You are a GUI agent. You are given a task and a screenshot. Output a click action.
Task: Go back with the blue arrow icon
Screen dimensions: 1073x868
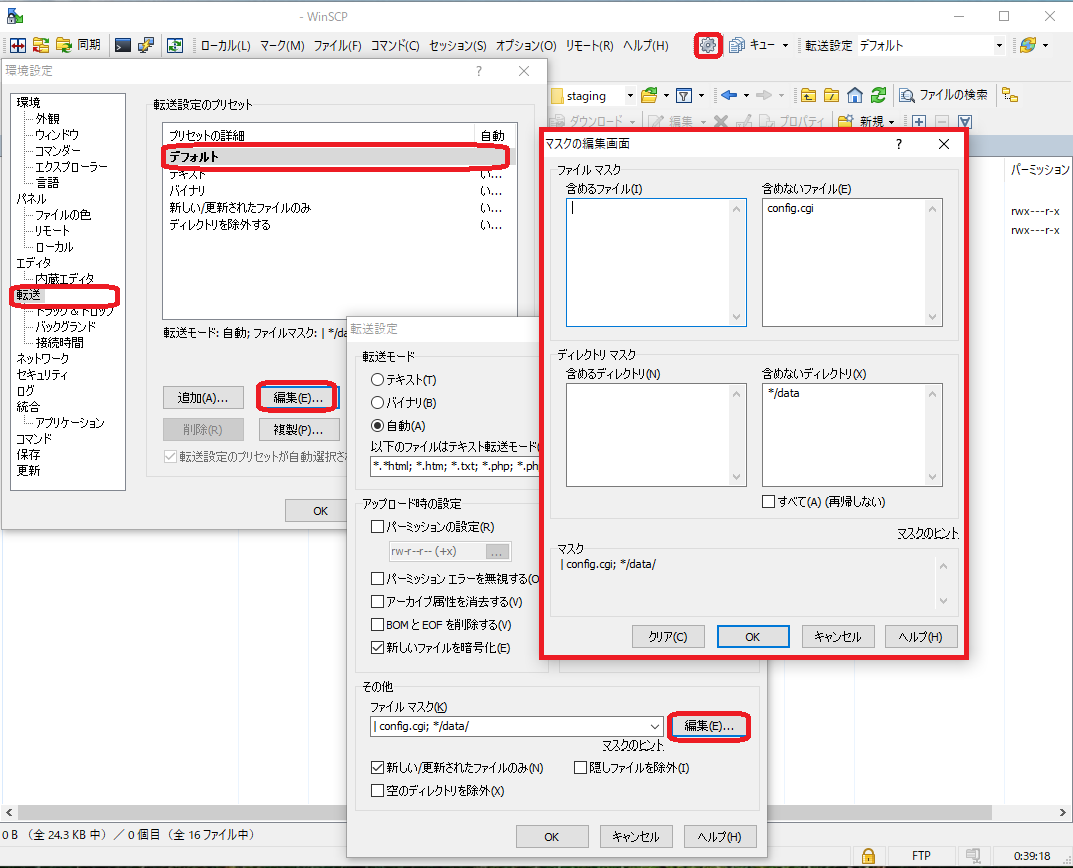click(x=729, y=95)
